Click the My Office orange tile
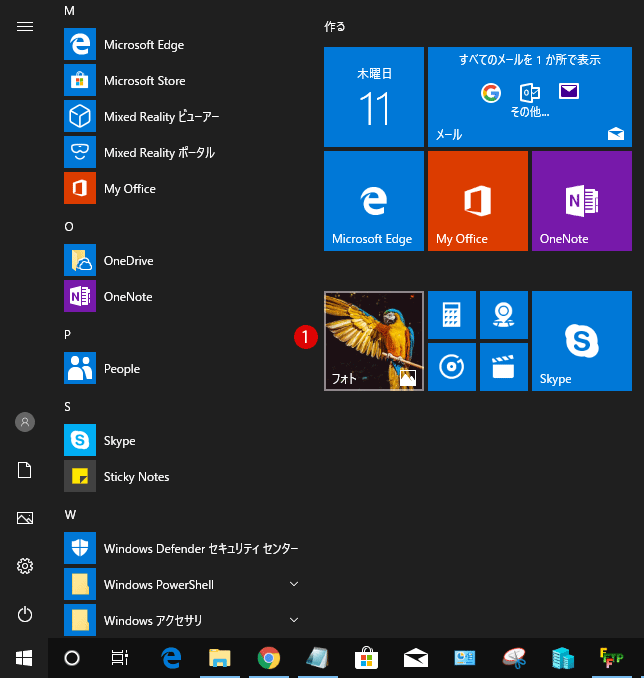The image size is (644, 678). tap(478, 201)
